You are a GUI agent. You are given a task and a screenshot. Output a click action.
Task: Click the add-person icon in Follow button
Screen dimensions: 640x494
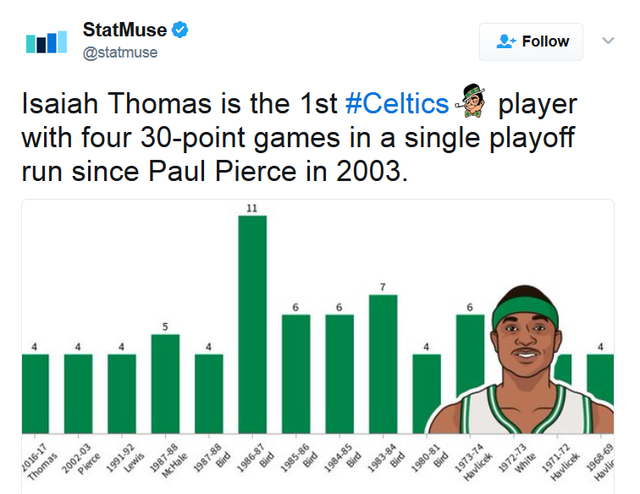point(506,41)
